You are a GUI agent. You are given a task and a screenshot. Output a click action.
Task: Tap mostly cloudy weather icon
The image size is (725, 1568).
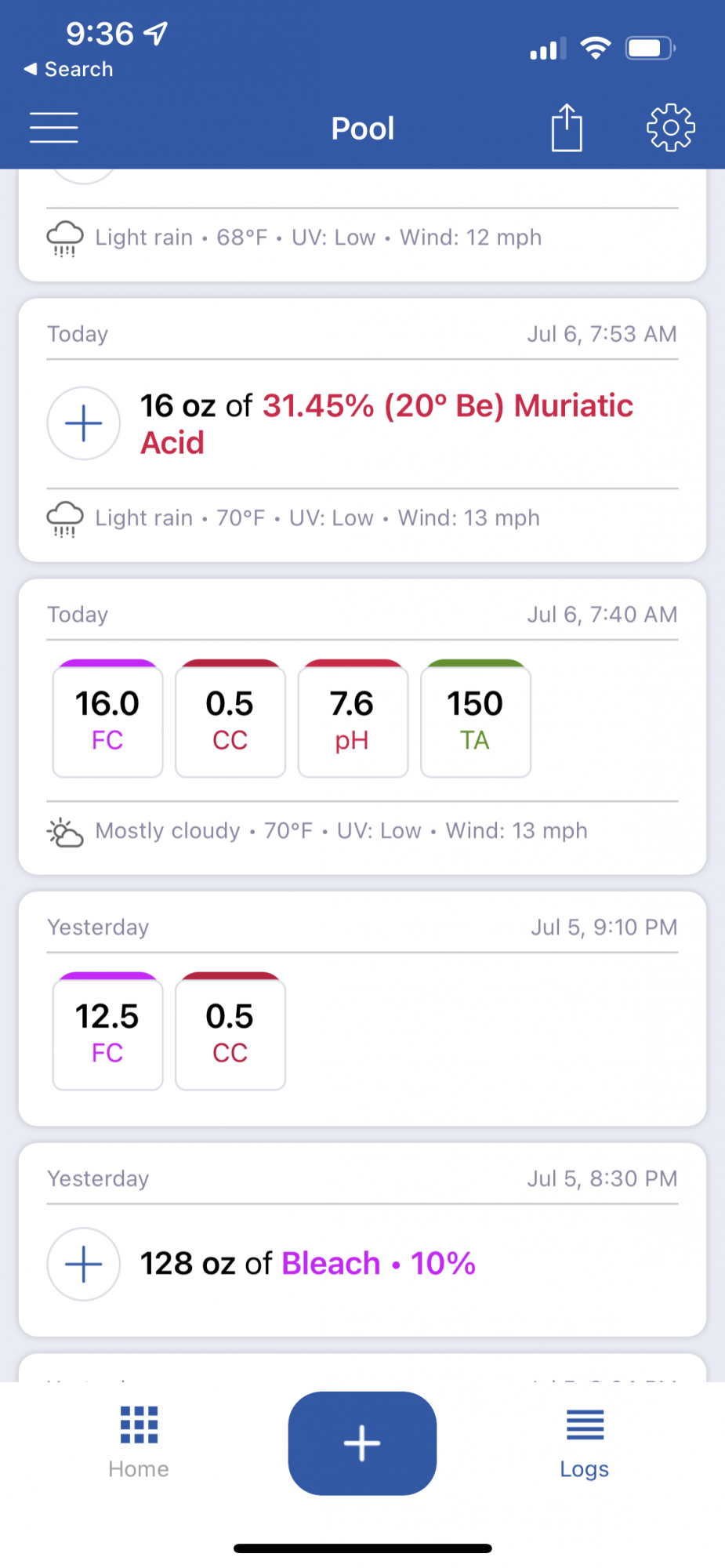[x=65, y=833]
